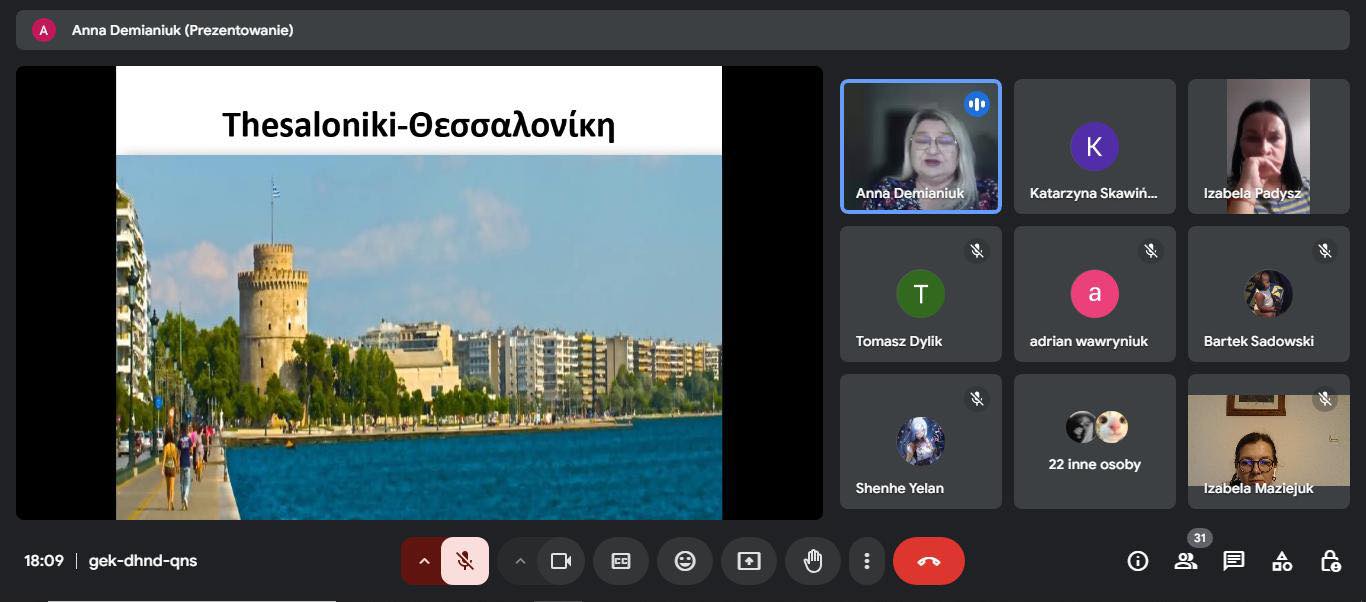
Task: Expand audio settings chevron beside microphone
Action: point(424,561)
